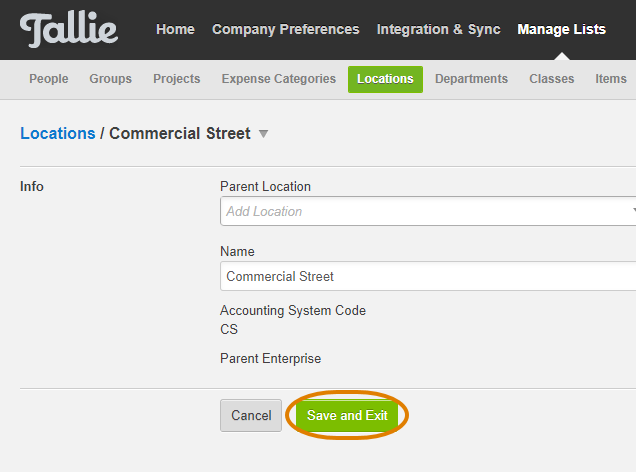Switch to the Groups tab
636x472 pixels.
pyautogui.click(x=111, y=79)
